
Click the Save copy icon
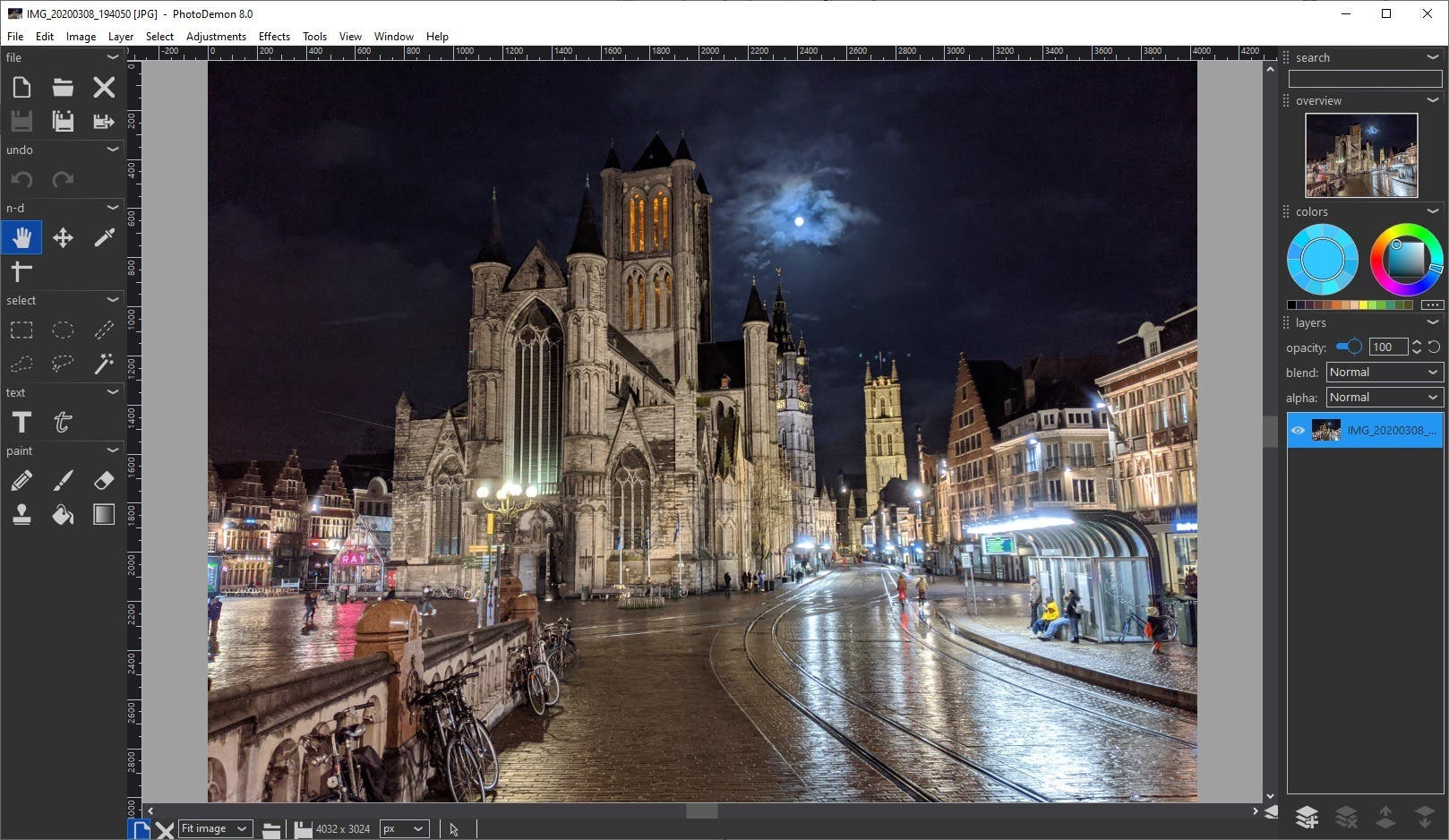pos(63,121)
